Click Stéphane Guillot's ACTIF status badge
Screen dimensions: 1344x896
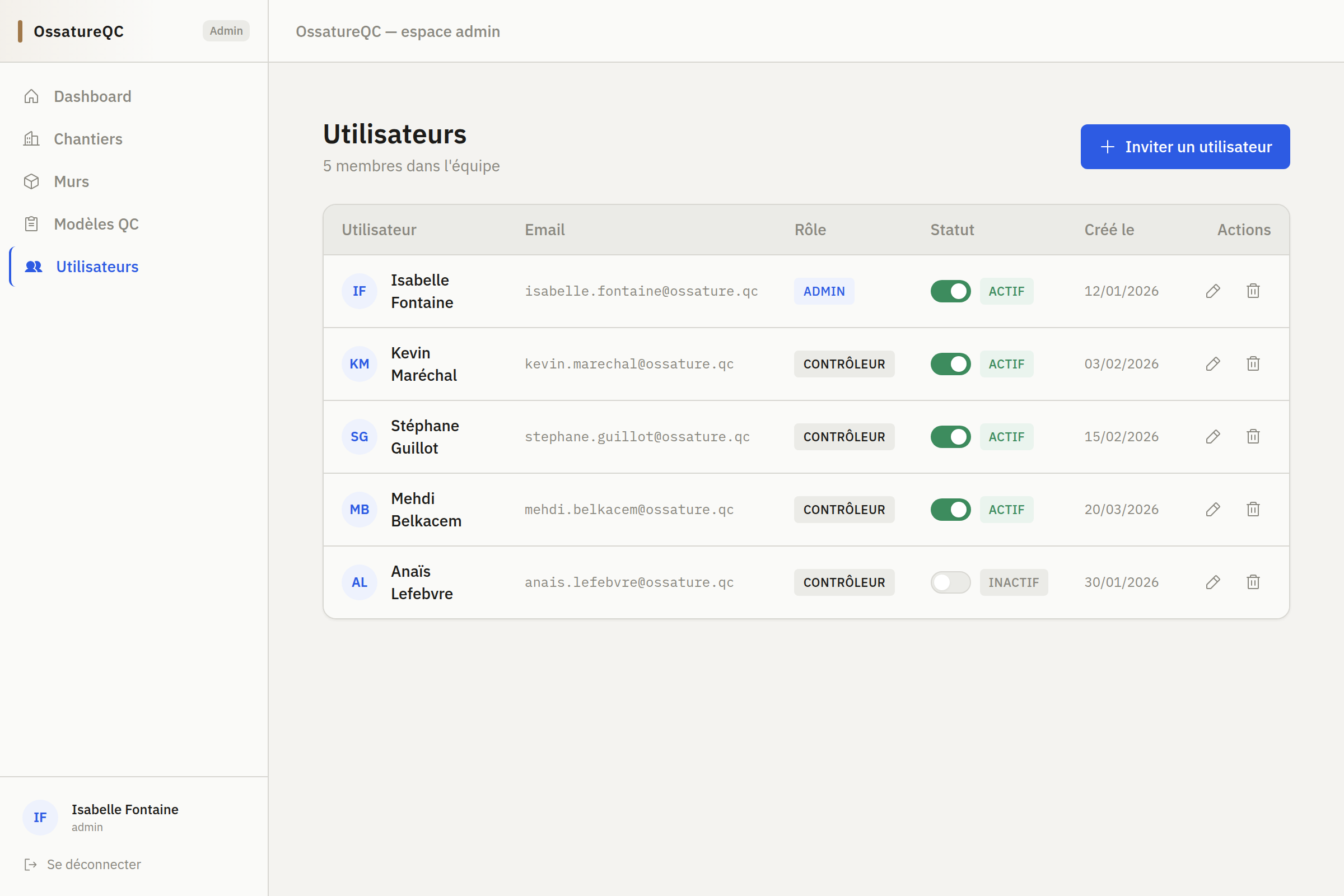pos(1006,437)
